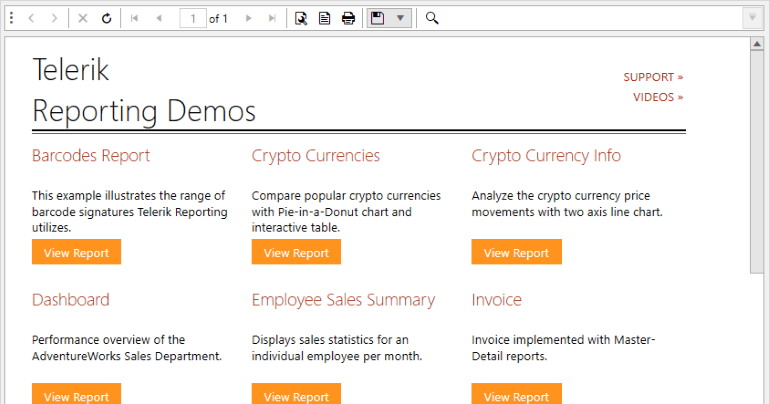The height and width of the screenshot is (404, 770).
Task: View Report for Crypto Currencies
Action: (296, 252)
